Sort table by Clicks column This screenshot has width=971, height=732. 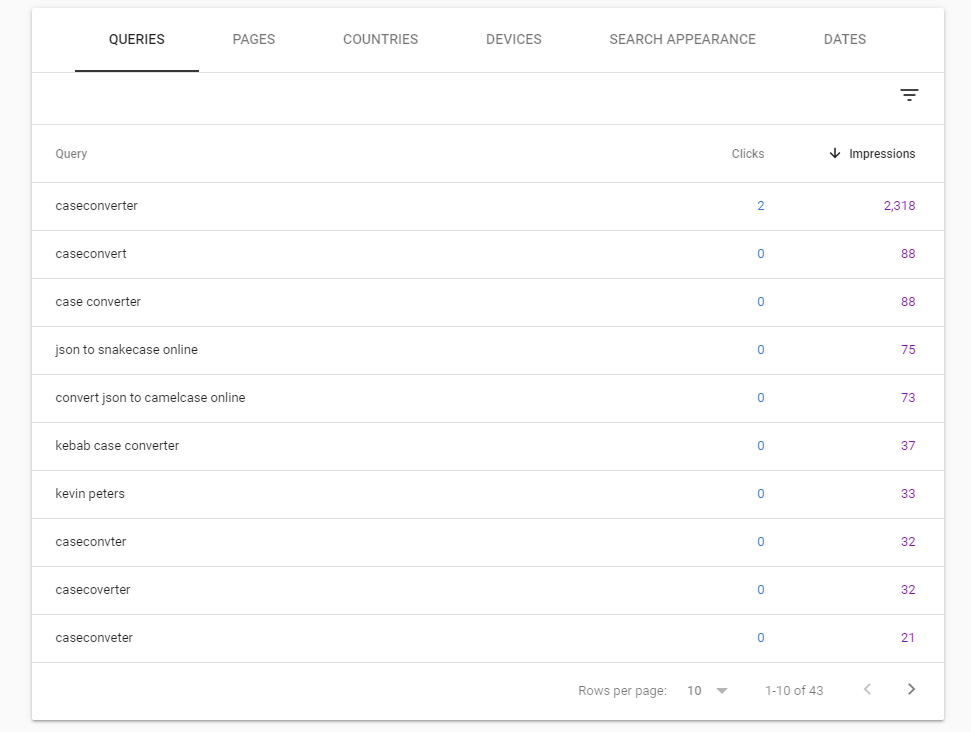[x=747, y=154]
